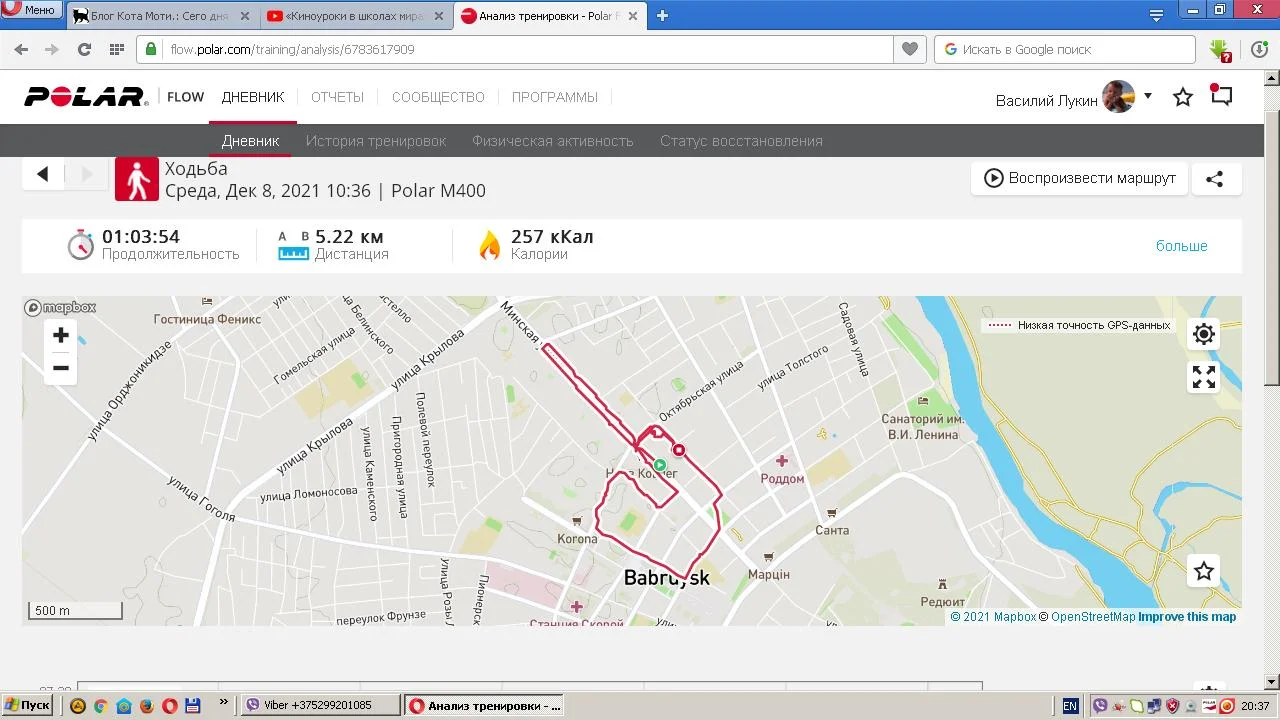Image resolution: width=1280 pixels, height=720 pixels.
Task: Zoom in on the map
Action: click(61, 335)
